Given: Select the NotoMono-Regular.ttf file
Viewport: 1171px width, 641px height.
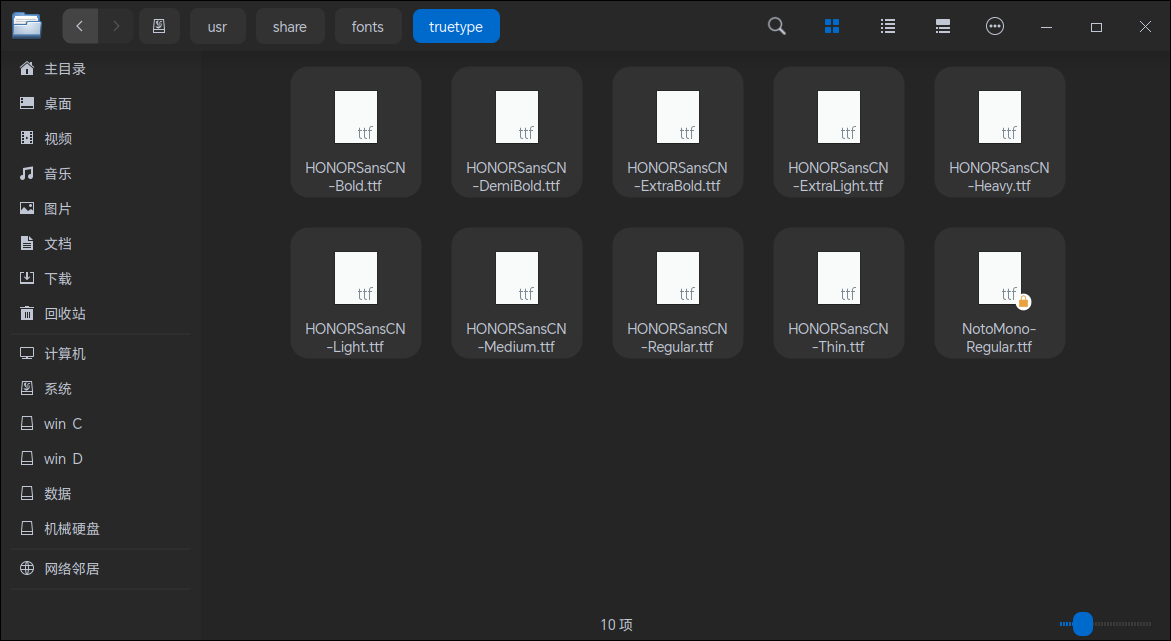Looking at the screenshot, I should tap(999, 292).
